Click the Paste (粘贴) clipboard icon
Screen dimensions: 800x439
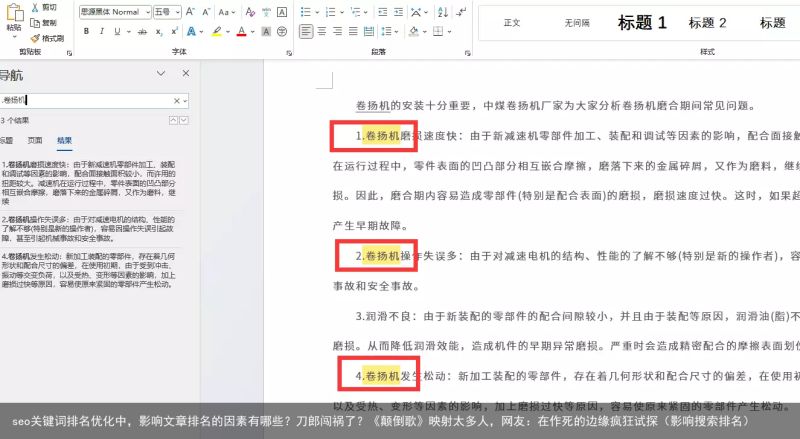[x=14, y=13]
